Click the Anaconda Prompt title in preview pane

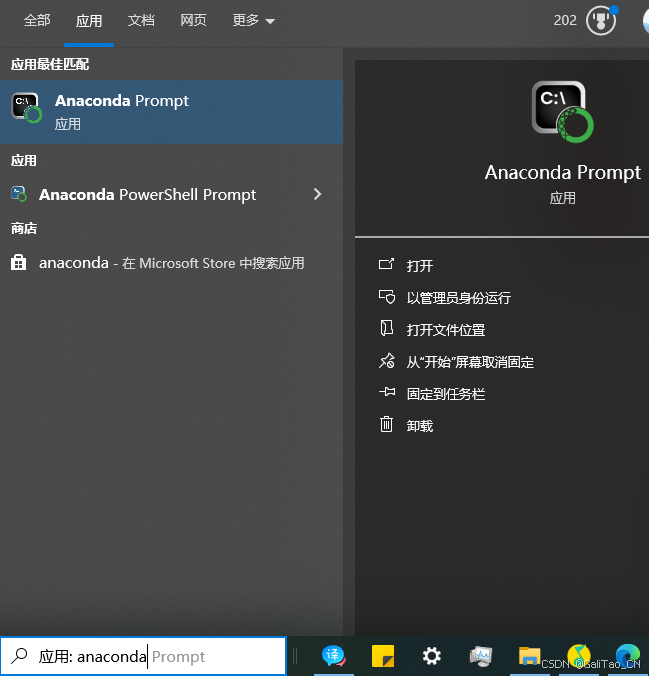[x=562, y=172]
